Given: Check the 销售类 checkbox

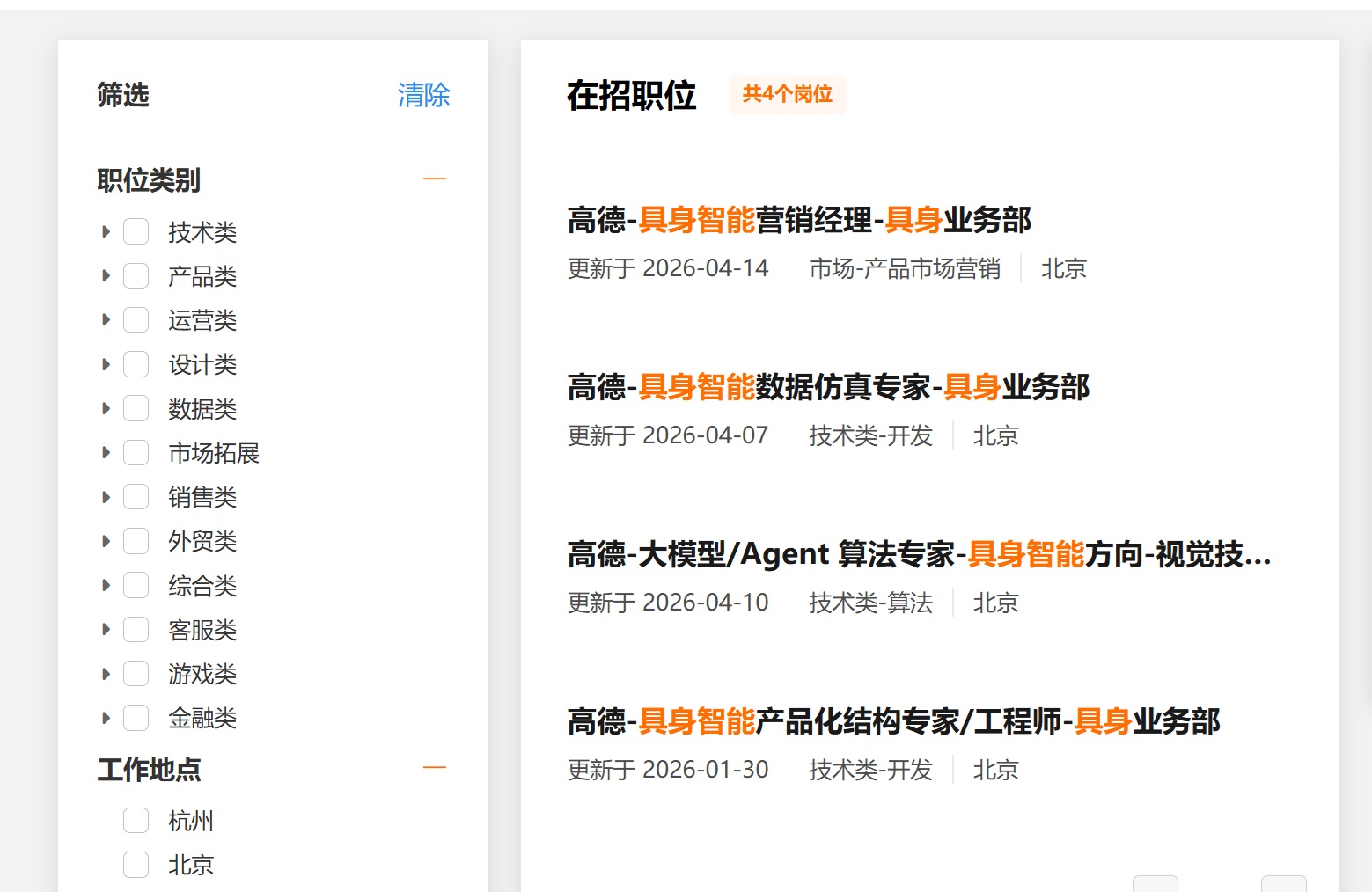Looking at the screenshot, I should point(136,497).
